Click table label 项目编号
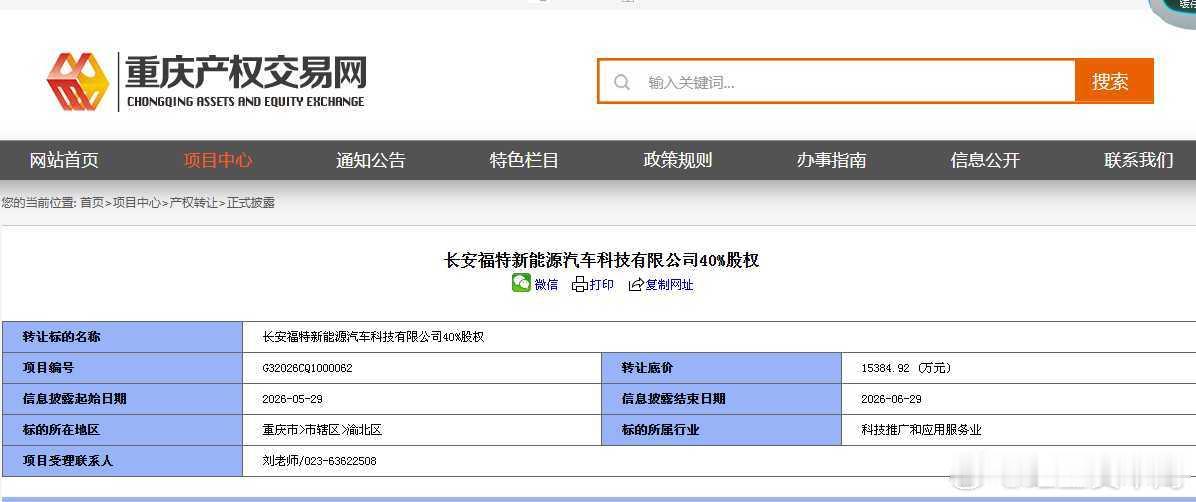The height and width of the screenshot is (502, 1196). point(48,368)
